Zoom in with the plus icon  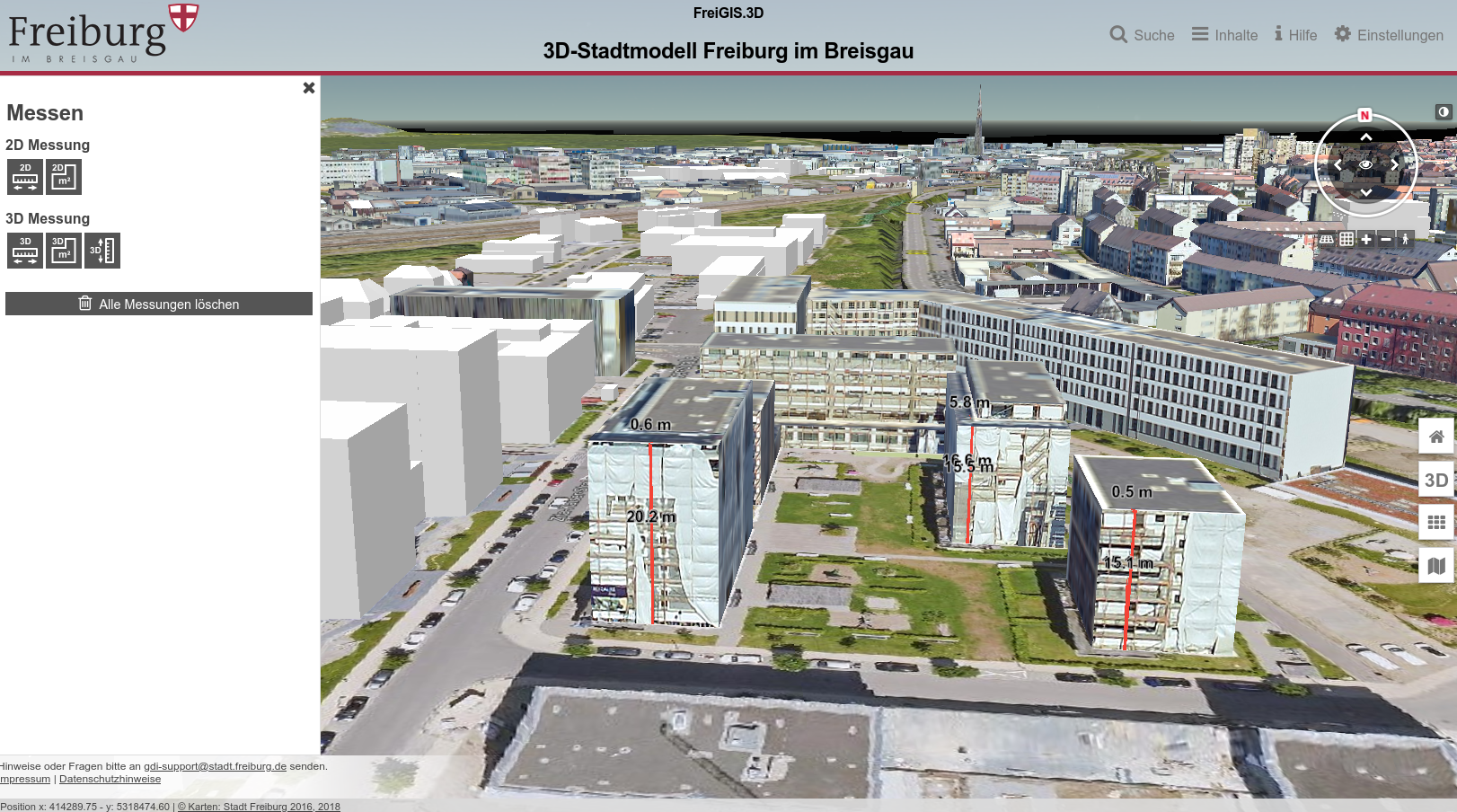[1365, 239]
